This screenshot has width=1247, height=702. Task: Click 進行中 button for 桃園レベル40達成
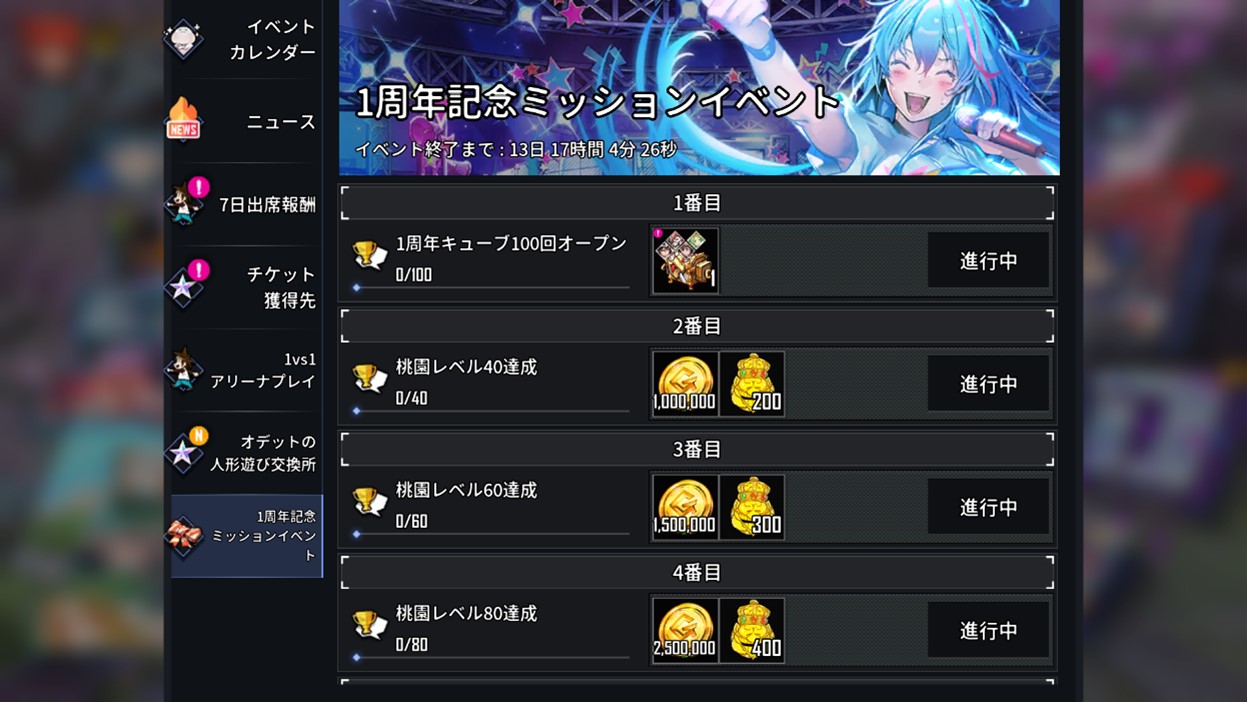pyautogui.click(x=988, y=384)
